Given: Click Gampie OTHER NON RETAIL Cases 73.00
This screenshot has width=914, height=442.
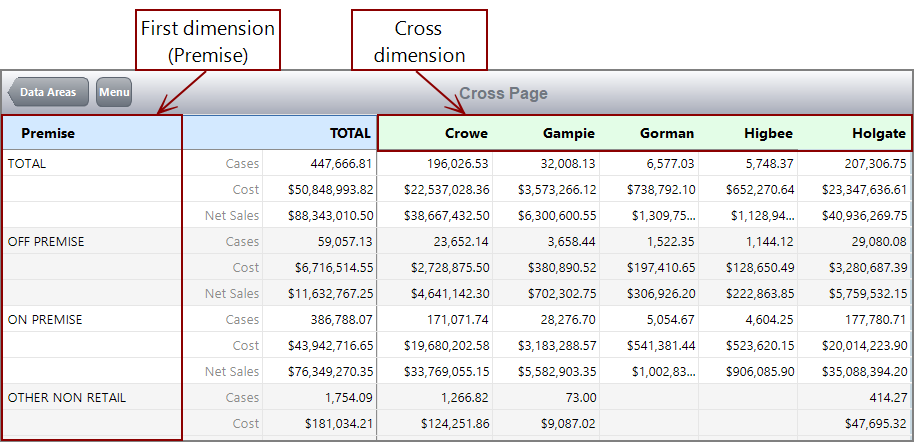Looking at the screenshot, I should pyautogui.click(x=578, y=397).
